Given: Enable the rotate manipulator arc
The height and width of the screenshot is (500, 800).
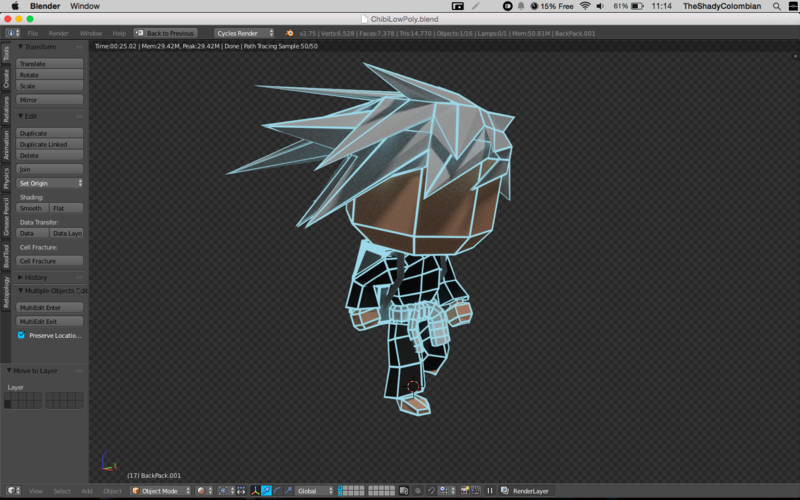Looking at the screenshot, I should pyautogui.click(x=278, y=491).
